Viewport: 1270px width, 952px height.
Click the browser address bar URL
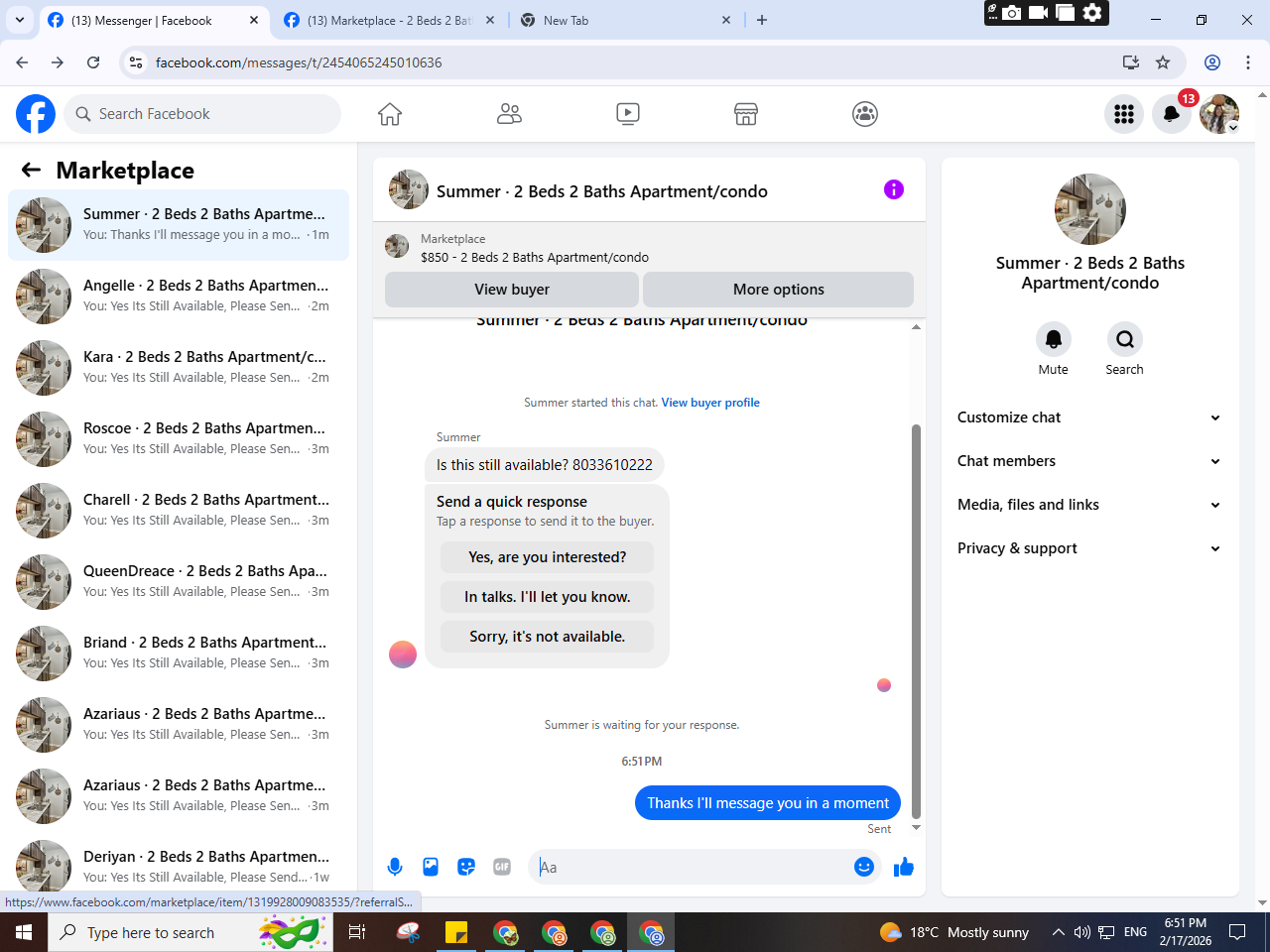point(299,62)
